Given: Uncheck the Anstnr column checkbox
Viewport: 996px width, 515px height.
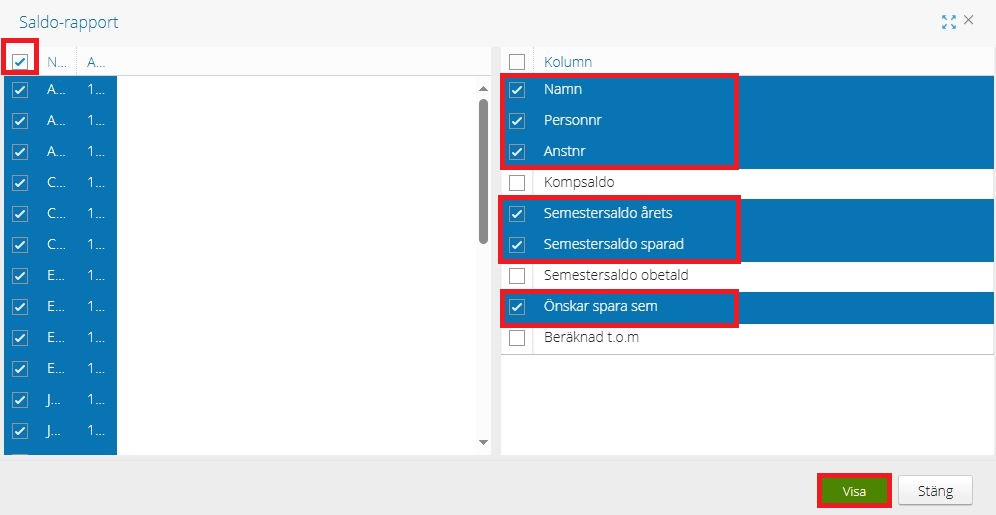Looking at the screenshot, I should [x=517, y=152].
